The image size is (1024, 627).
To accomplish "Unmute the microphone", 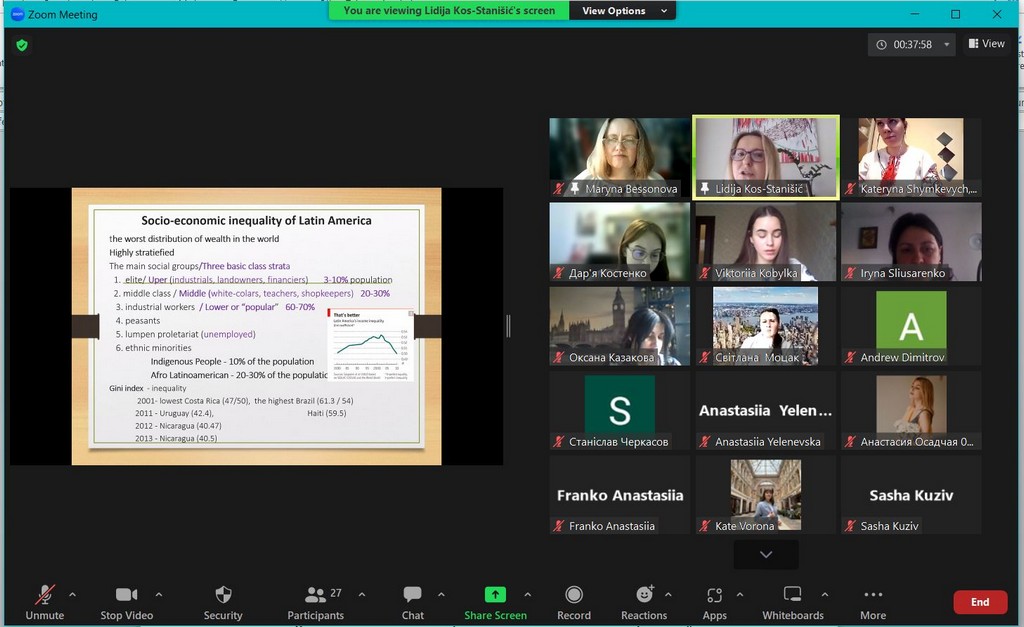I will [45, 596].
